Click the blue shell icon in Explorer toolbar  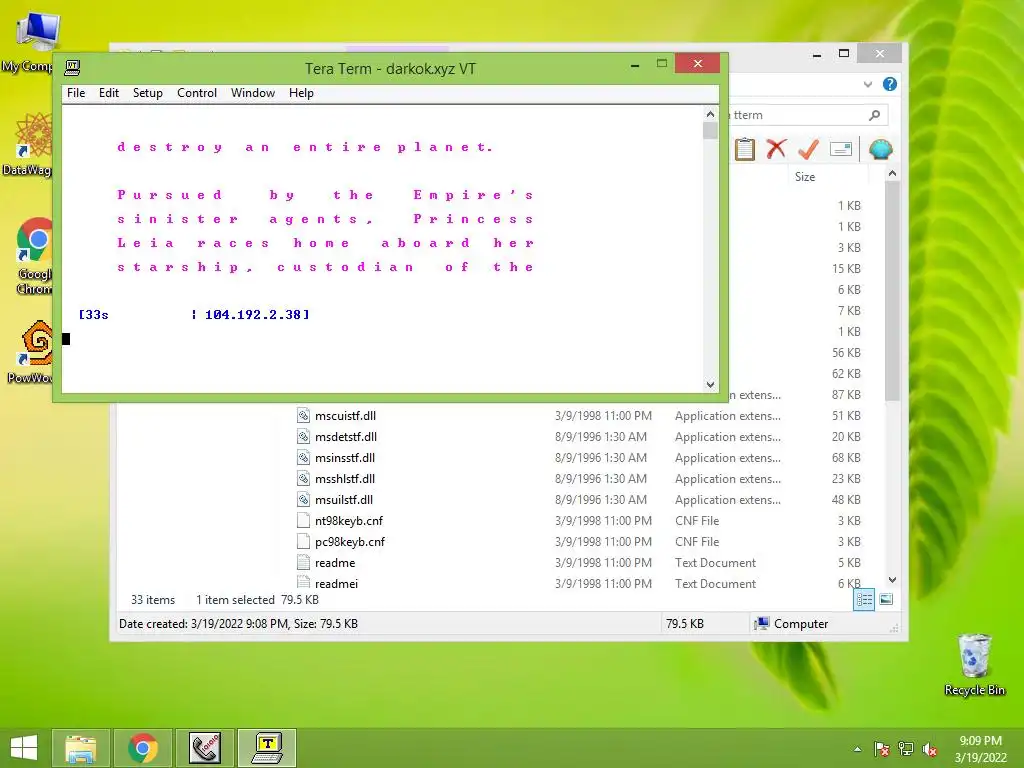click(880, 149)
